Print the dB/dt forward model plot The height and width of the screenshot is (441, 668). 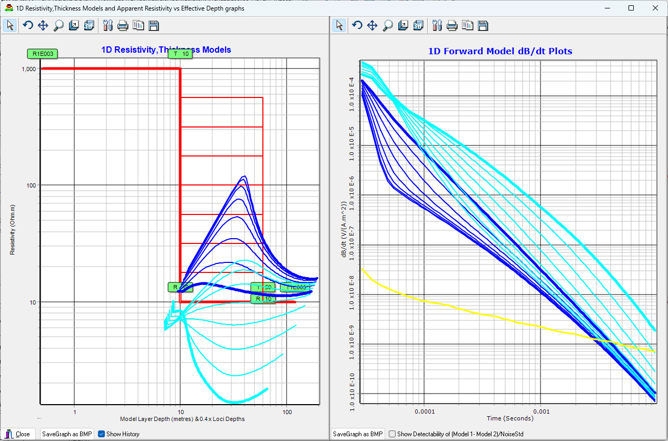[452, 26]
